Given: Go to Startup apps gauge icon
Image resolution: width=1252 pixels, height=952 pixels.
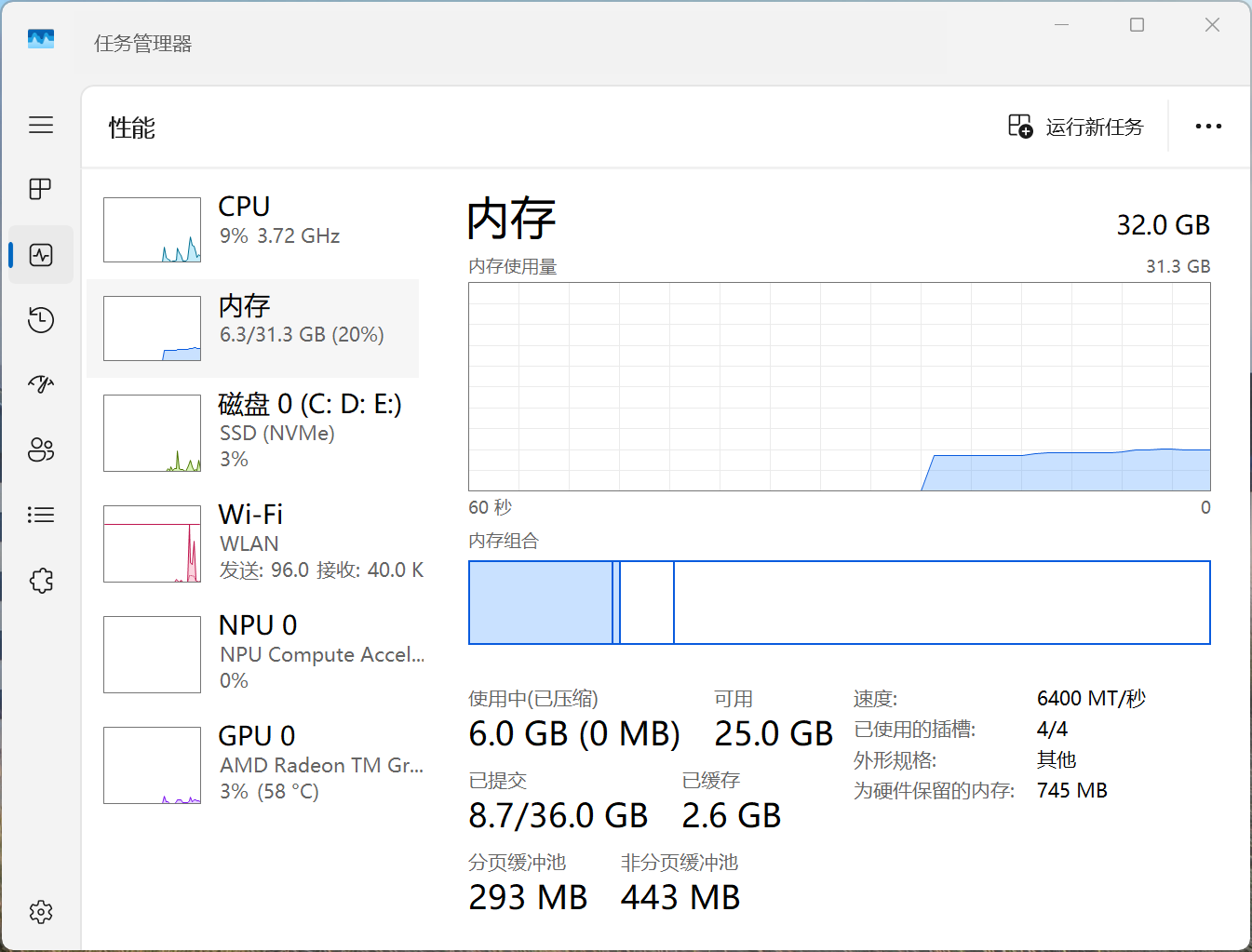Looking at the screenshot, I should click(41, 384).
